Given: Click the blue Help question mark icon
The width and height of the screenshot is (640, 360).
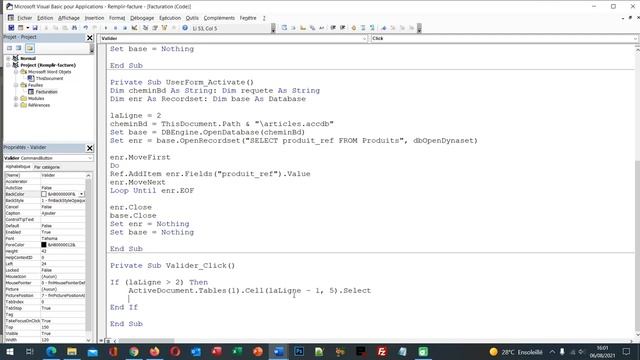Looking at the screenshot, I should (x=185, y=28).
